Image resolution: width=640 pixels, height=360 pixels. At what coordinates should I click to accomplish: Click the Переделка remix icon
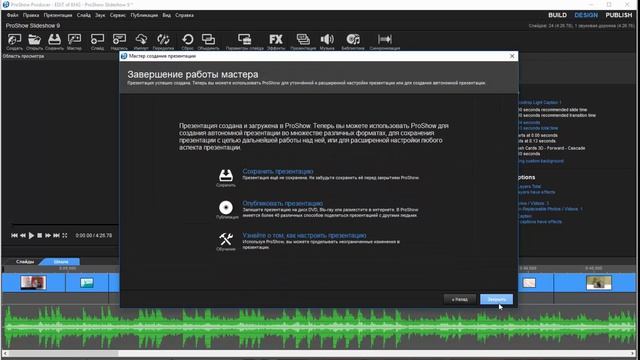(163, 40)
